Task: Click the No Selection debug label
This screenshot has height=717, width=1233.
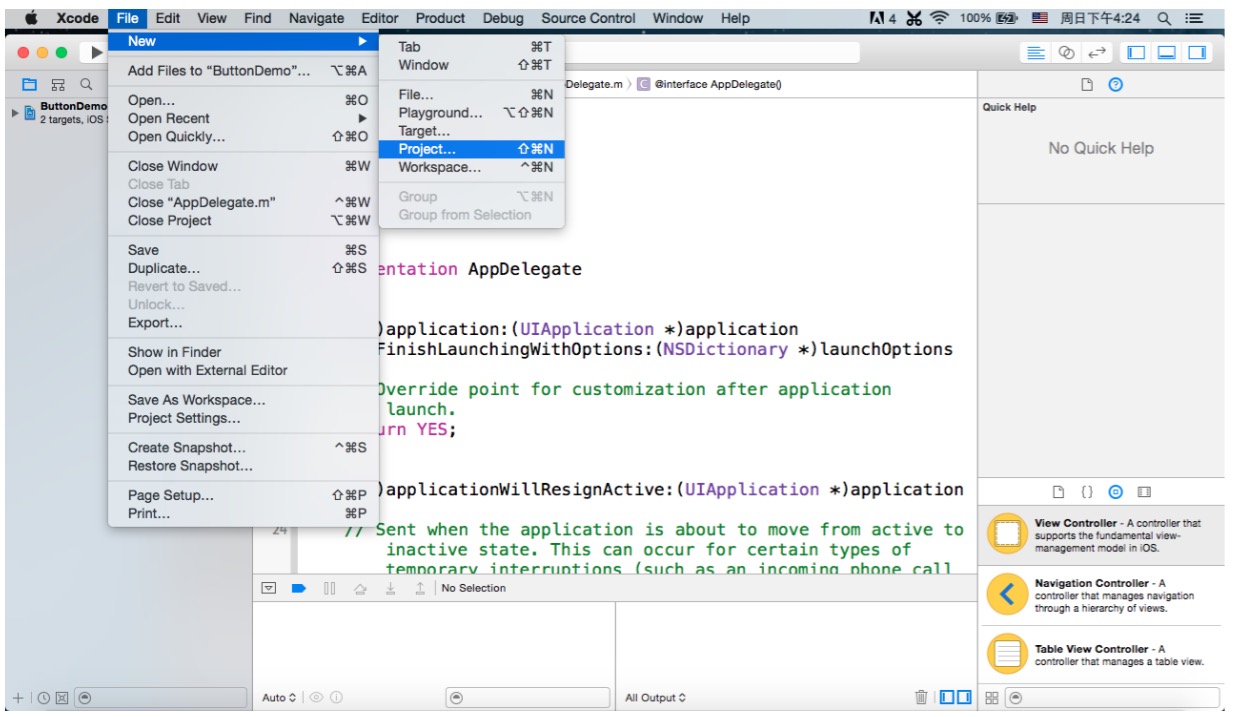Action: pos(473,588)
